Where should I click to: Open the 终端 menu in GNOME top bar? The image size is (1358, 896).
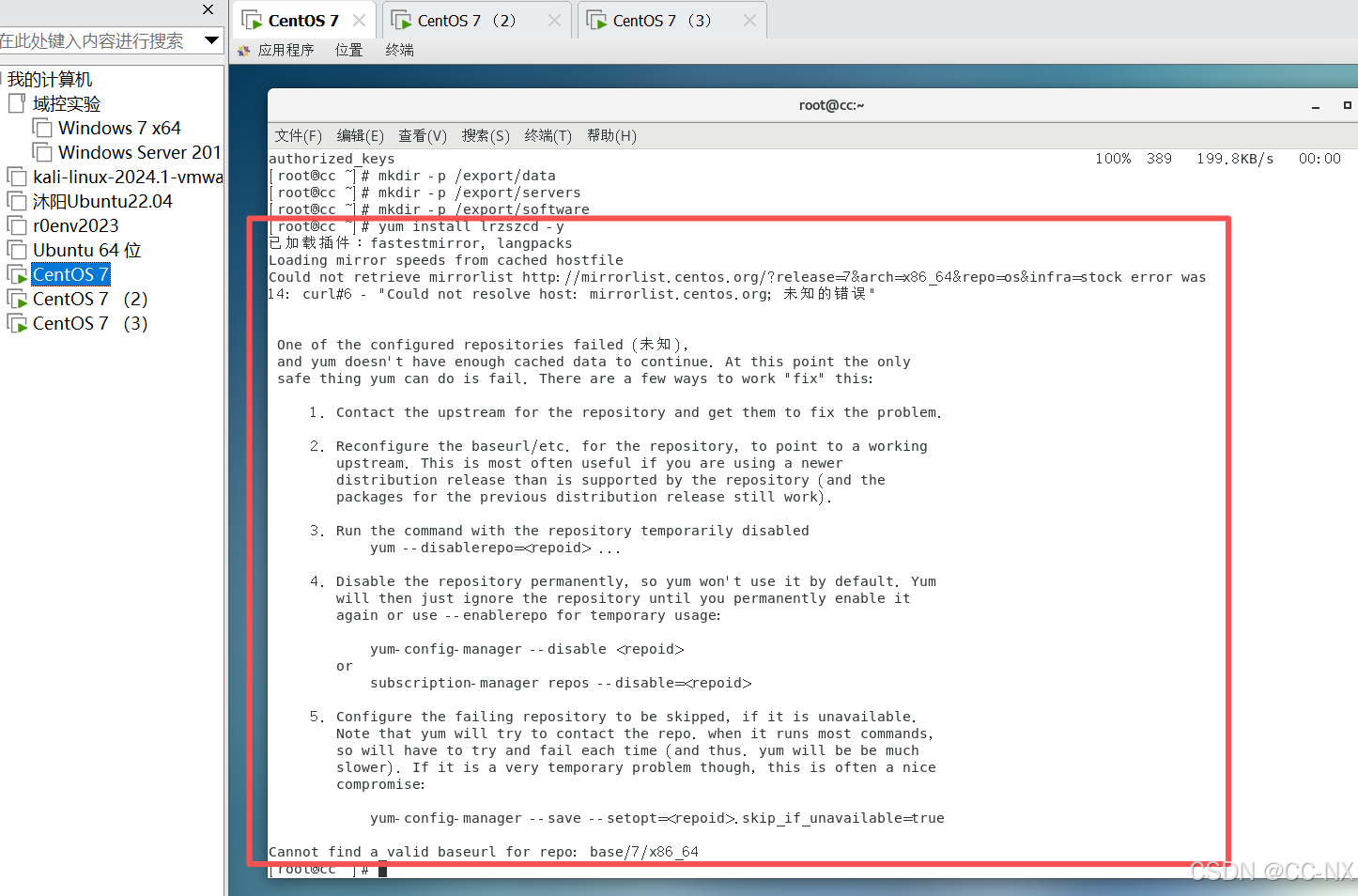(x=399, y=50)
